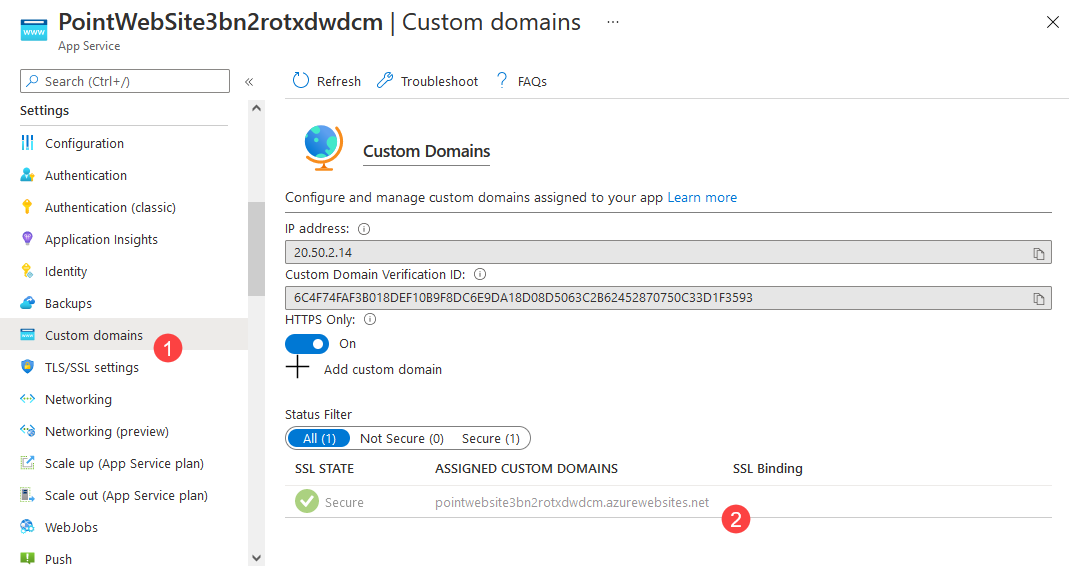The image size is (1072, 566).
Task: Click the Authentication (classic) key icon
Action: (x=27, y=206)
